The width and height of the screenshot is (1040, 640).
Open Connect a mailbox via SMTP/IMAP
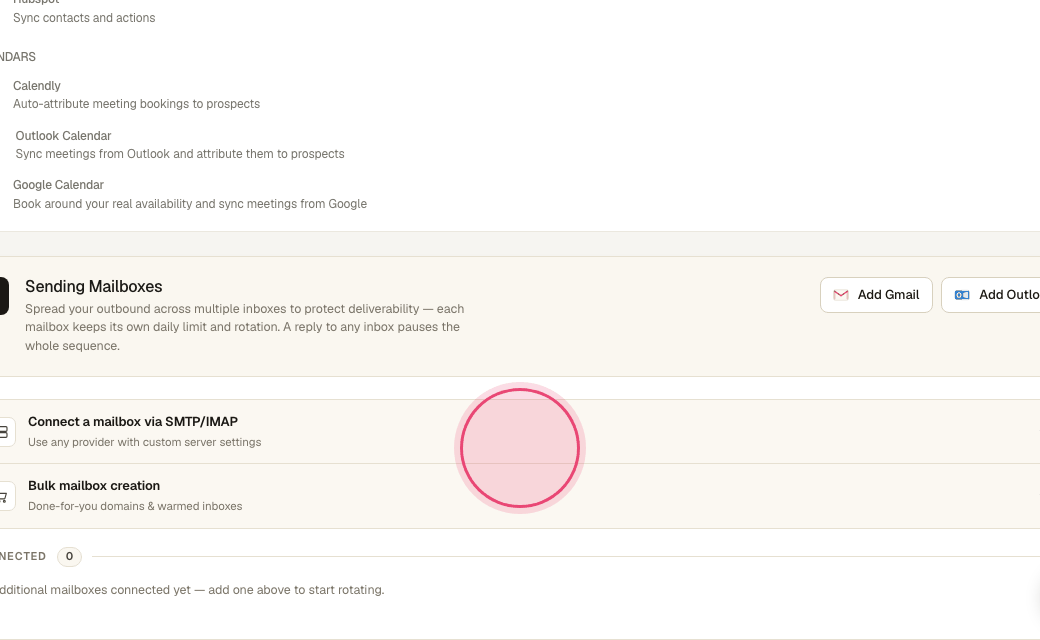(x=520, y=432)
